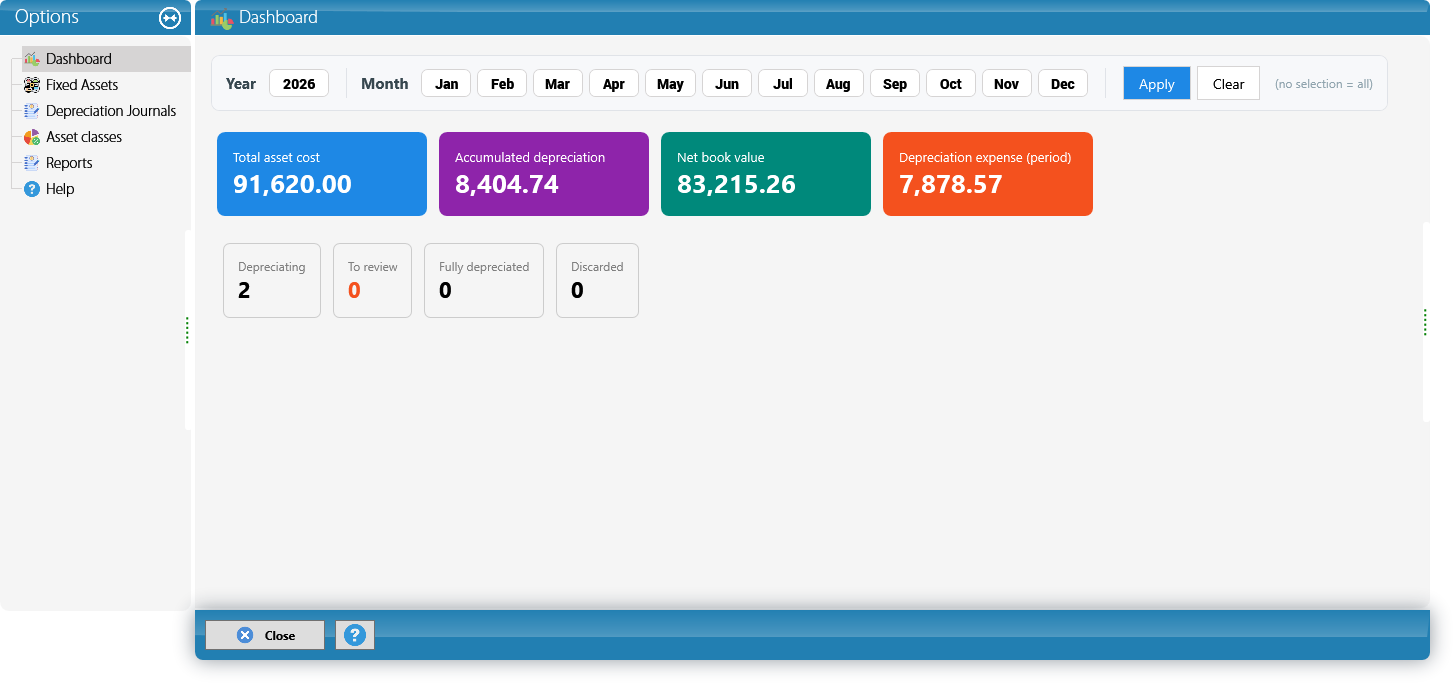This screenshot has width=1453, height=683.
Task: Click the chart icon in Dashboard header
Action: point(222,18)
